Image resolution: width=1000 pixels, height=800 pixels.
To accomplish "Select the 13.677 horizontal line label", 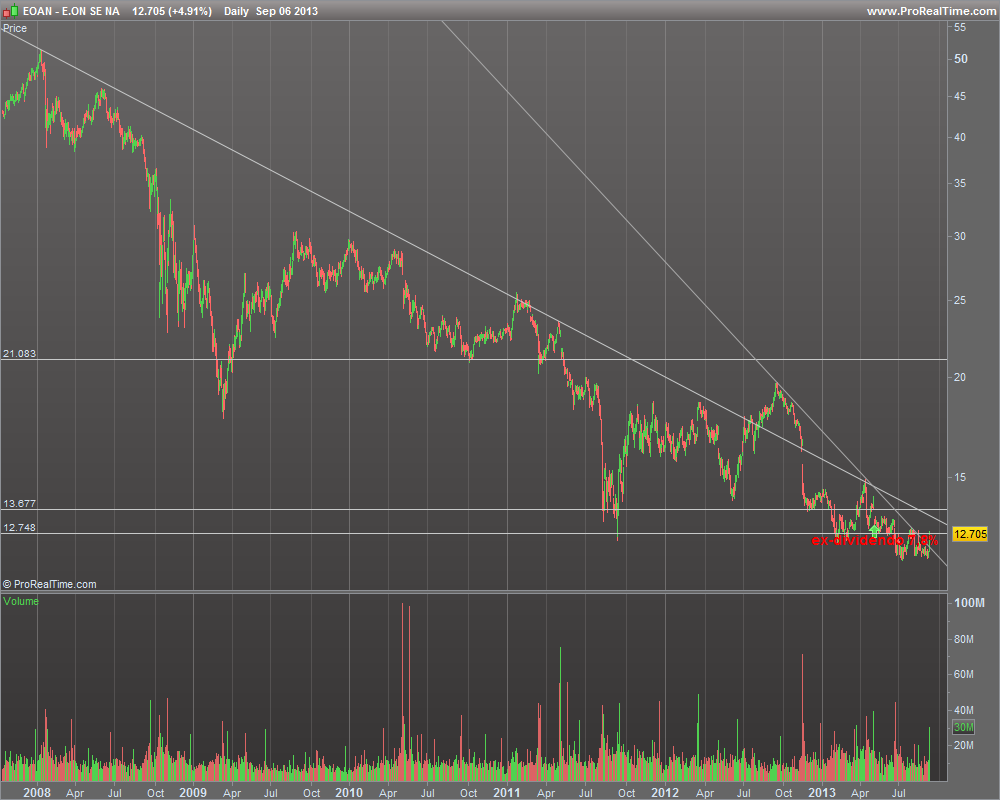I will 19,503.
